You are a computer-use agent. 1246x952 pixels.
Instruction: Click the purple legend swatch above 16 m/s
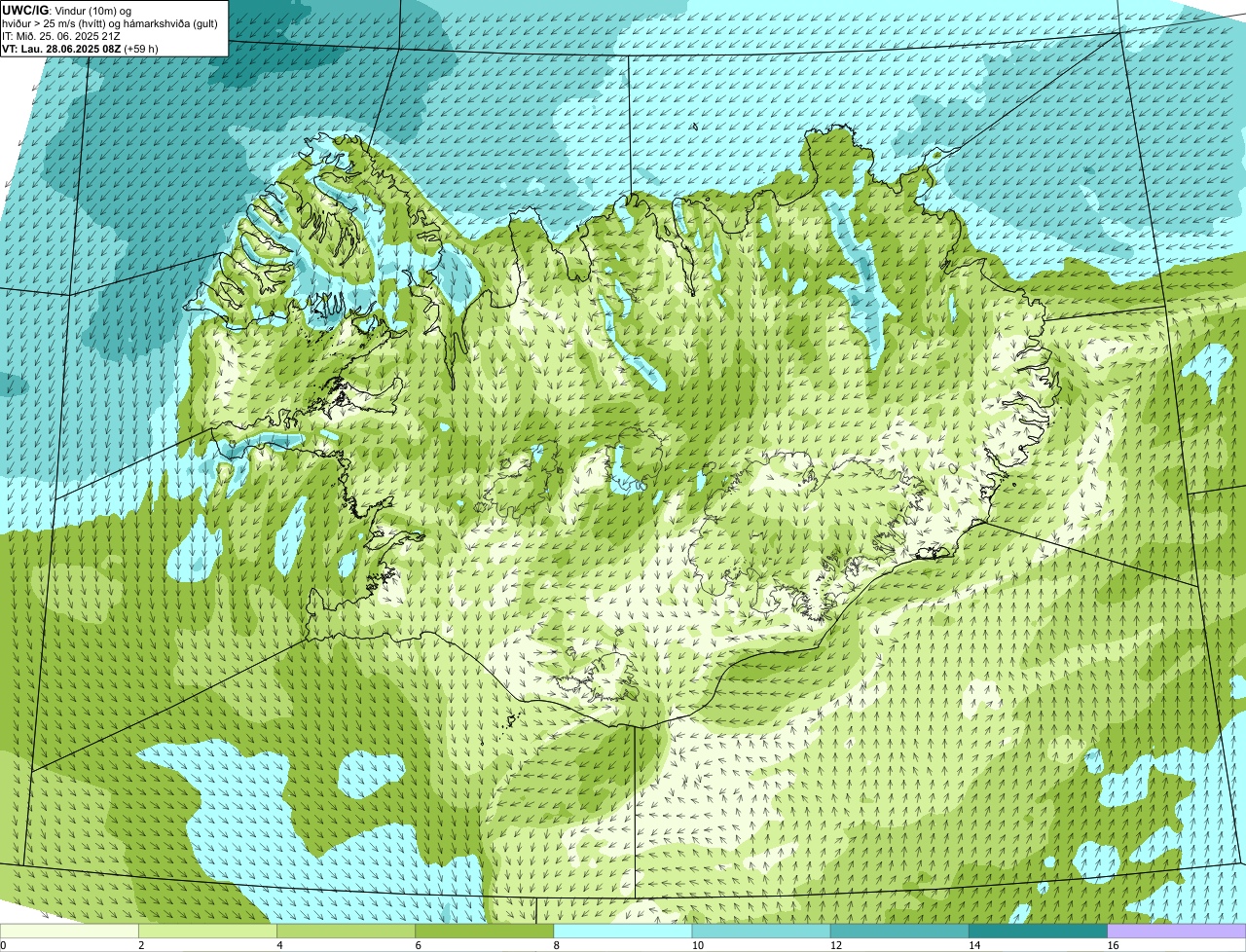1176,932
